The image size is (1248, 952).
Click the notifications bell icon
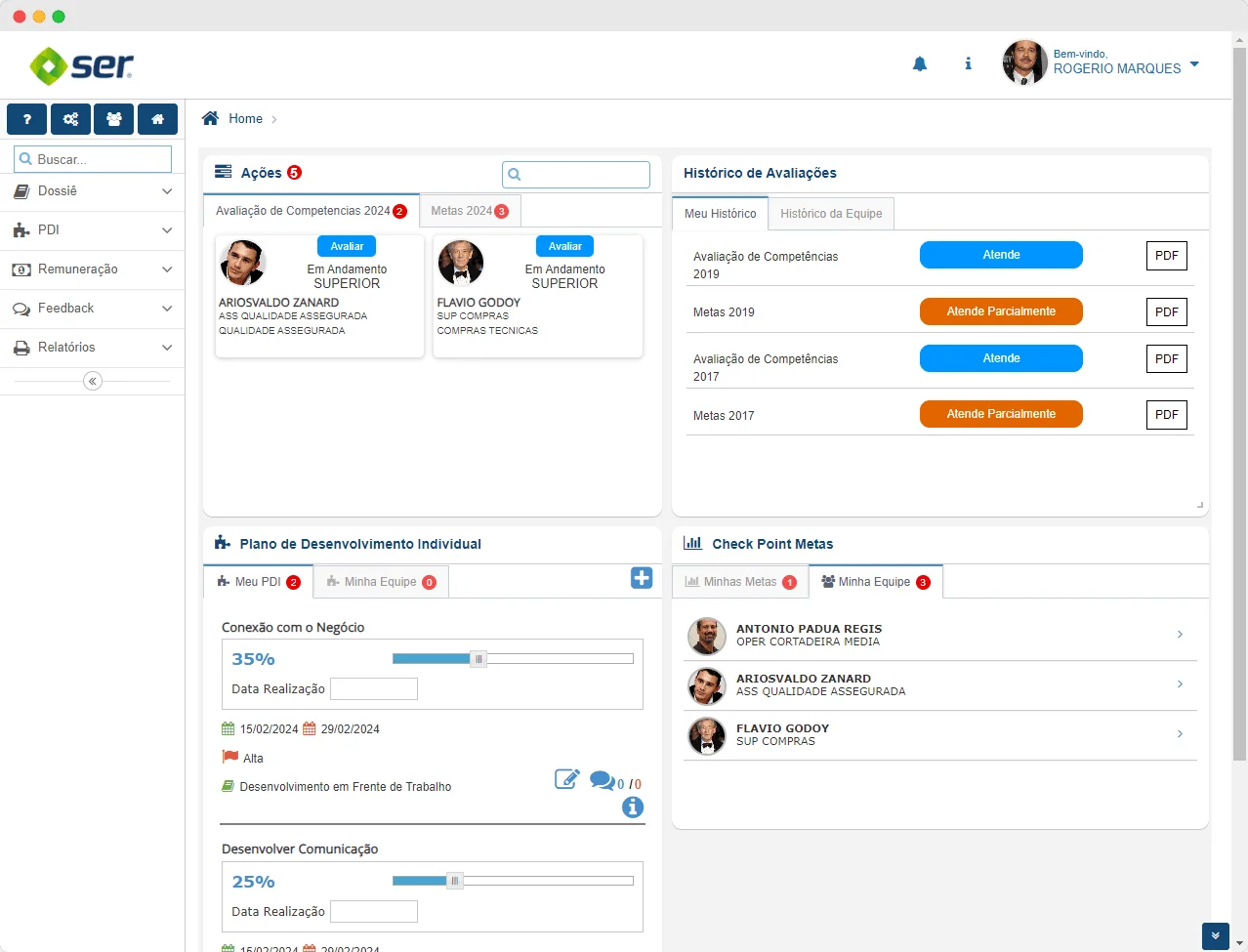(x=919, y=64)
